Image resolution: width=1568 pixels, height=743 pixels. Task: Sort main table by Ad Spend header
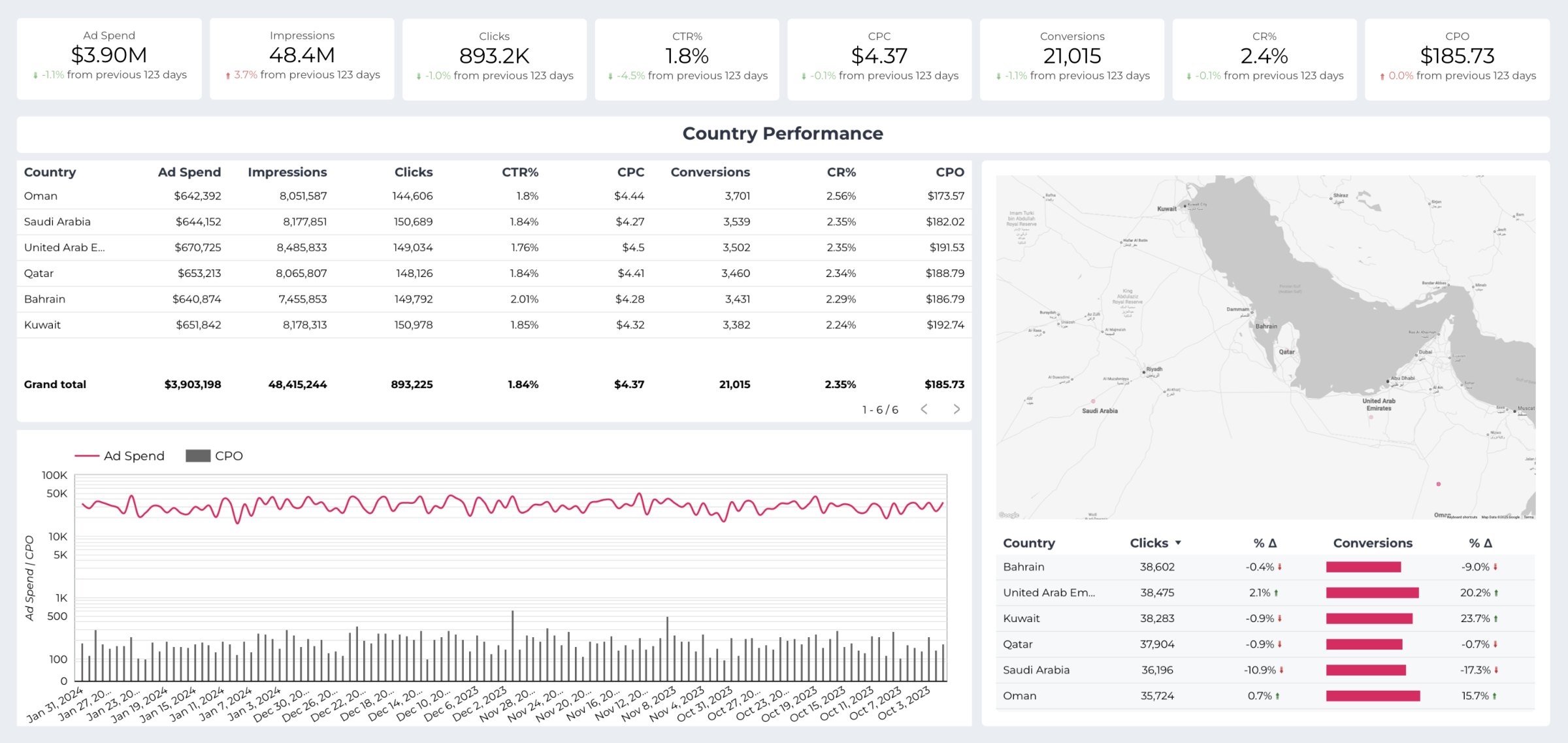pos(189,172)
